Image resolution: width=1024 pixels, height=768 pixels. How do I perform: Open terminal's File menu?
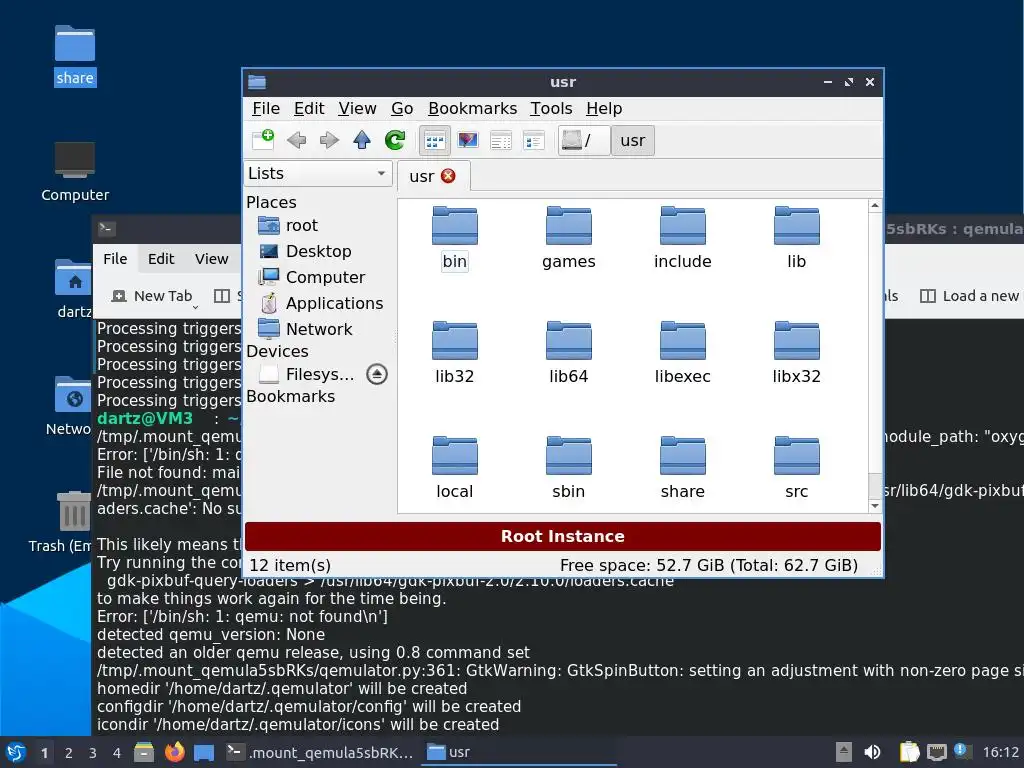pyautogui.click(x=115, y=259)
